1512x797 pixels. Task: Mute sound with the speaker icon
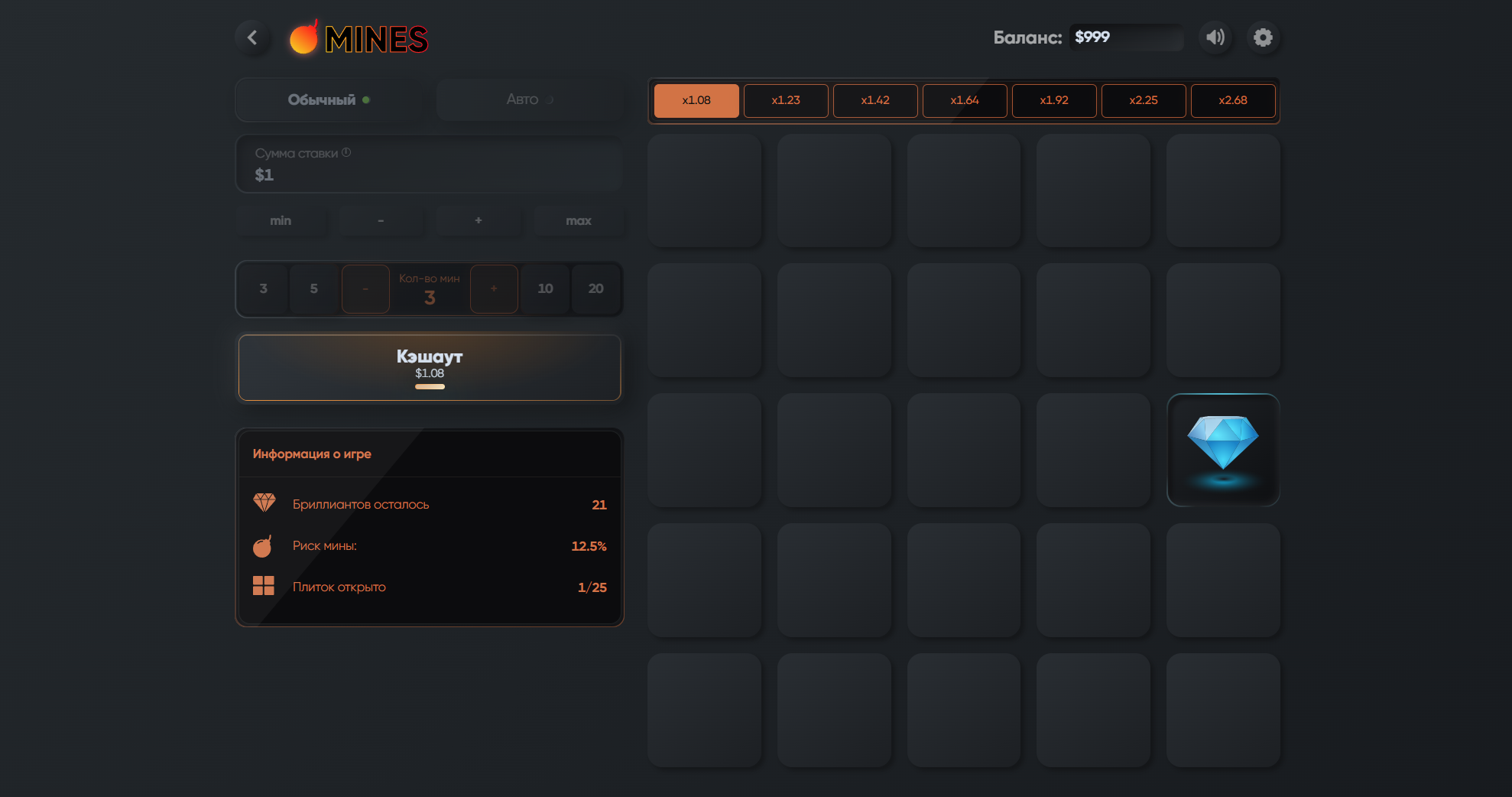1215,37
